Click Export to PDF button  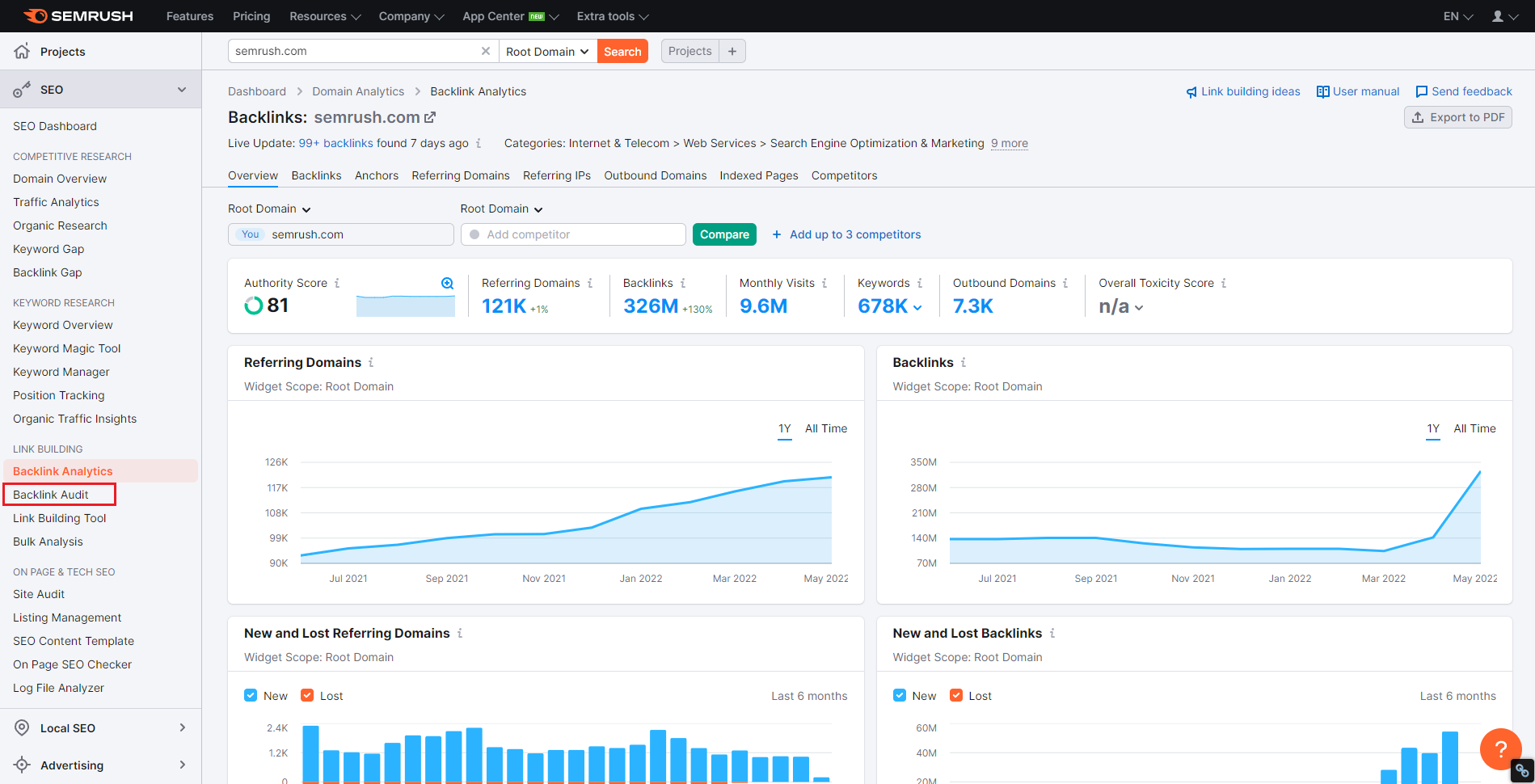[1458, 117]
